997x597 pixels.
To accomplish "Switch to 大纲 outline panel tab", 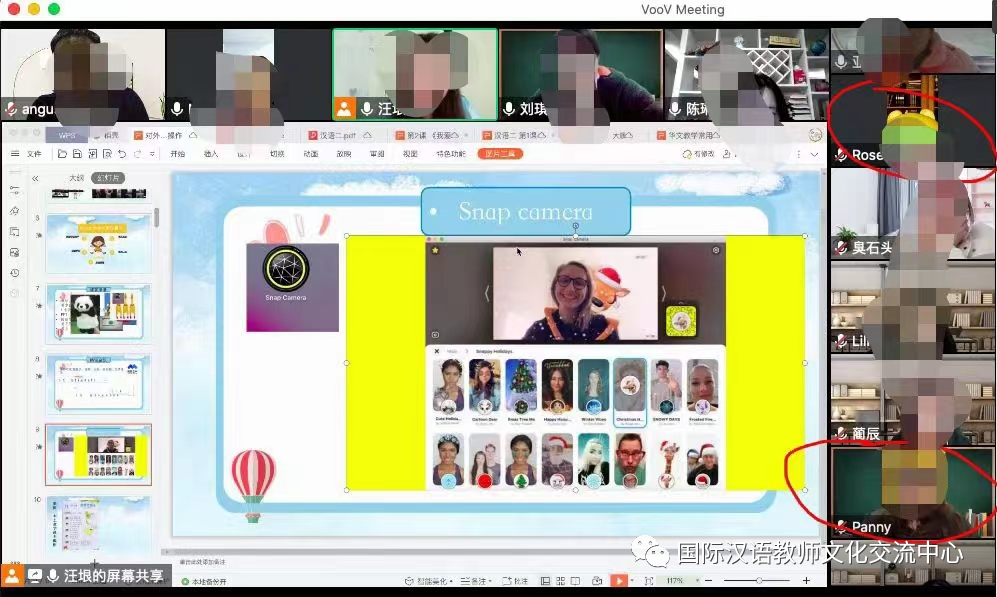I will coord(76,178).
